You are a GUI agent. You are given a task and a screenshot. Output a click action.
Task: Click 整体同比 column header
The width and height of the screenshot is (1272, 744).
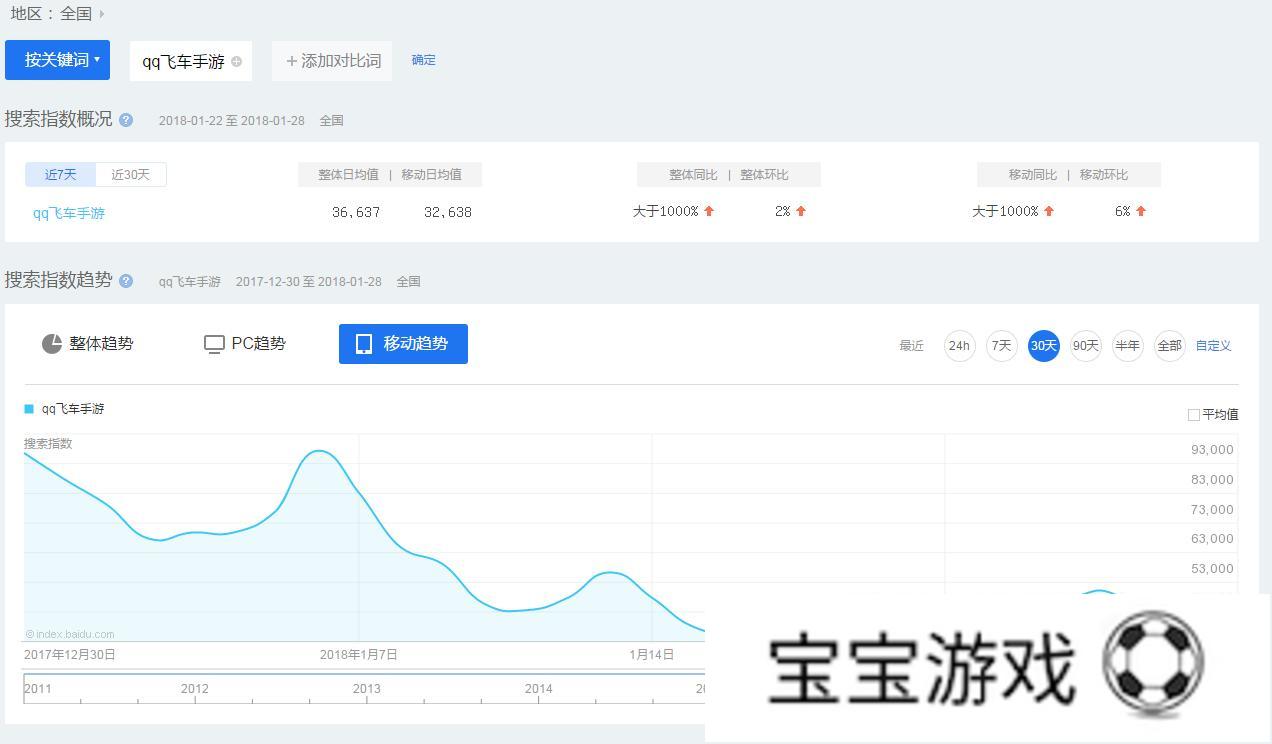(x=693, y=175)
